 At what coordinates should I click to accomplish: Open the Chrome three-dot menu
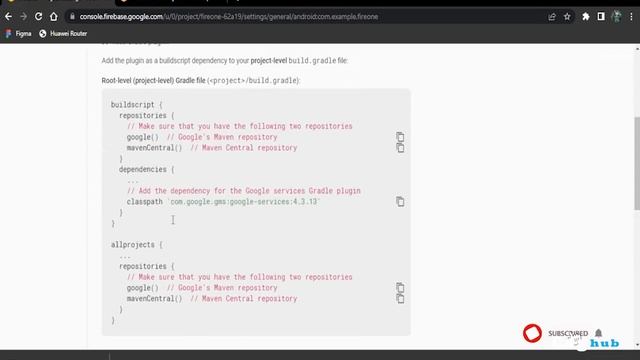click(x=631, y=17)
